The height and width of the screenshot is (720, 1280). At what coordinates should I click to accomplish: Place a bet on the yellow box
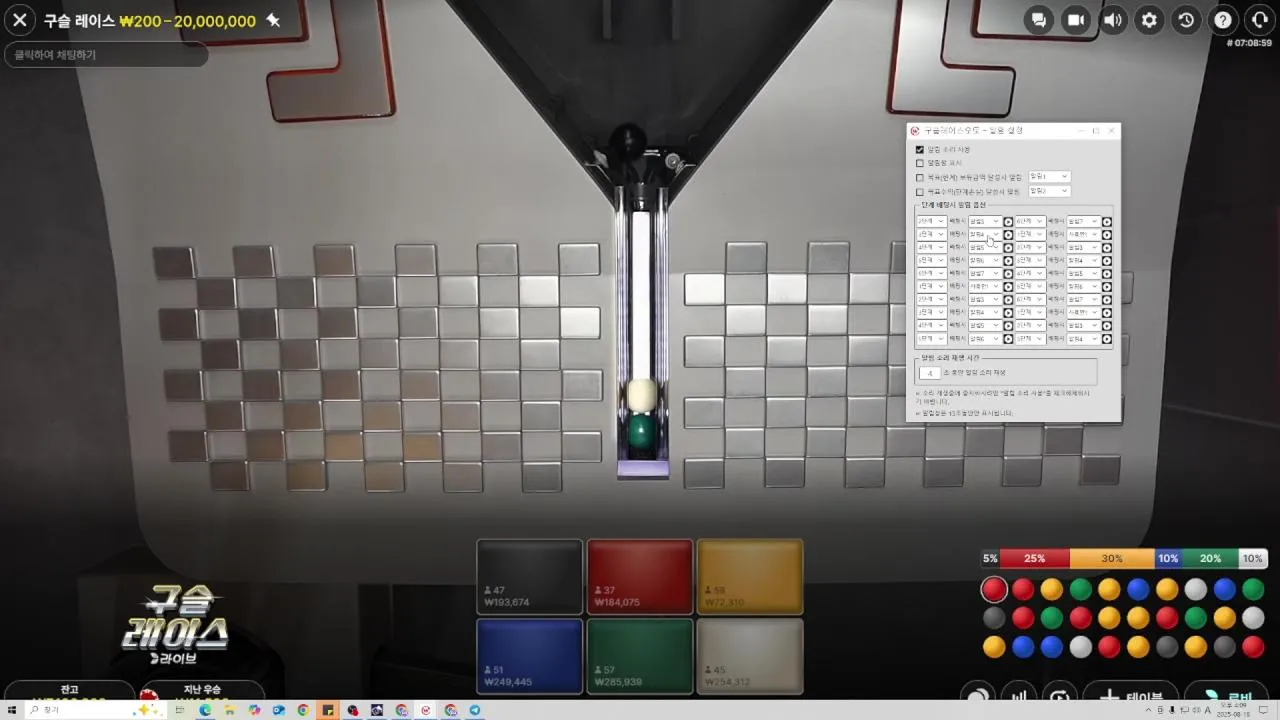click(x=750, y=577)
